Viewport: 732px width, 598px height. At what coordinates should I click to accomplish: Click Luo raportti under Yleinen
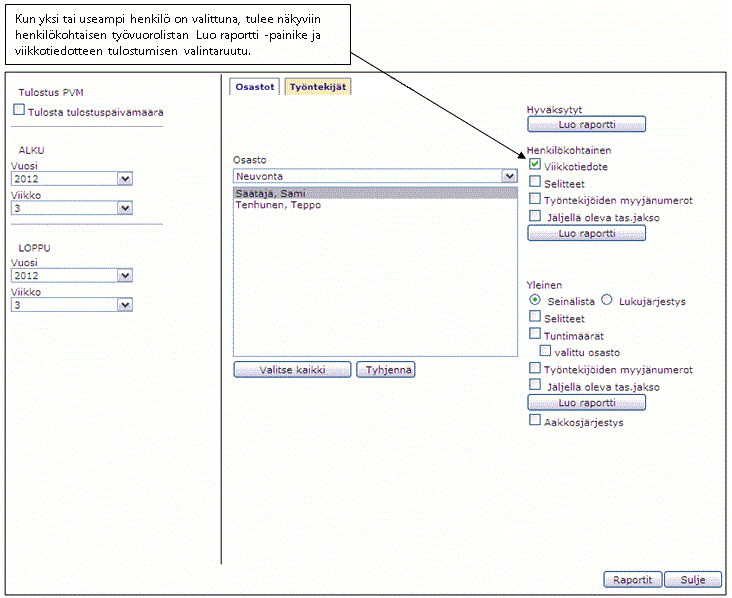pyautogui.click(x=586, y=402)
